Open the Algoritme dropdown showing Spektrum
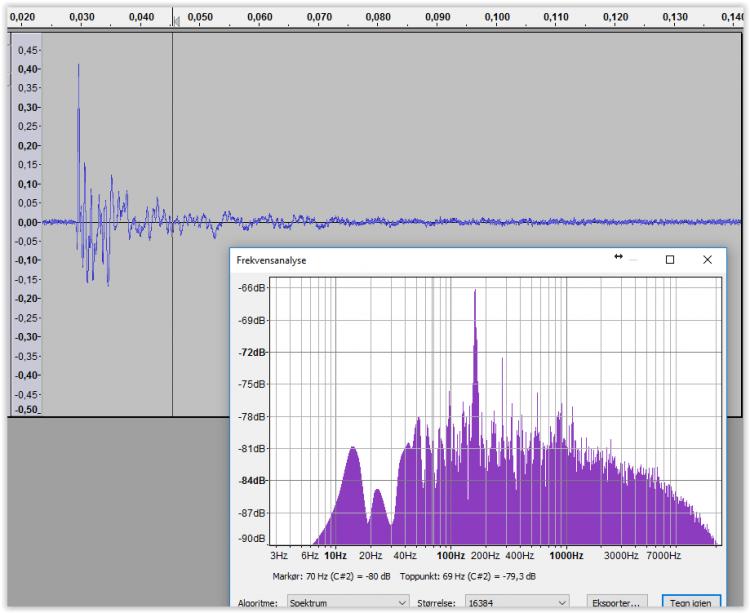Viewport: 750px width, 613px height. pyautogui.click(x=347, y=603)
